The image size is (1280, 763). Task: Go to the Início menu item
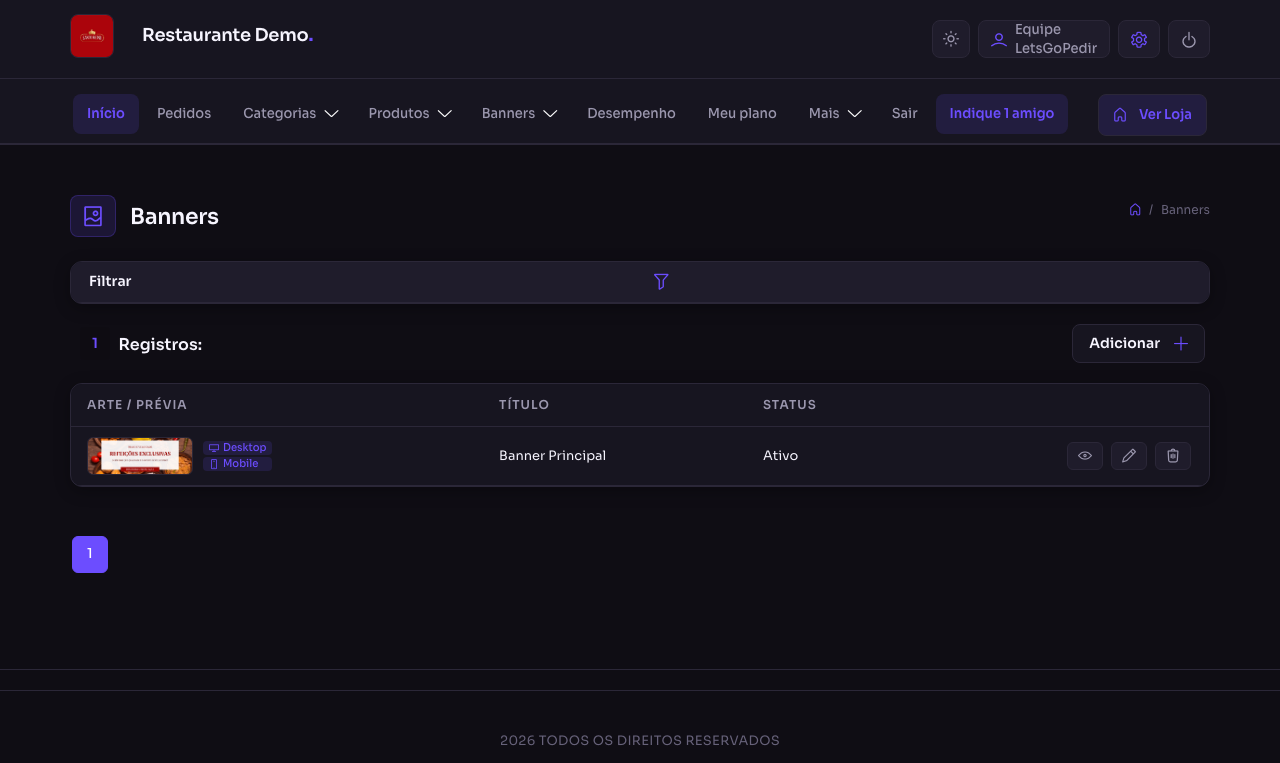tap(106, 114)
